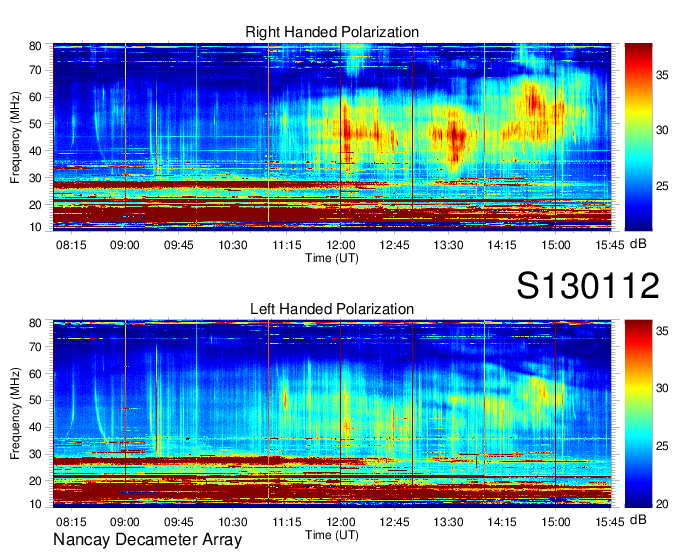This screenshot has width=680, height=552.
Task: Click the 12:45 time label on top plot
Action: [x=394, y=245]
